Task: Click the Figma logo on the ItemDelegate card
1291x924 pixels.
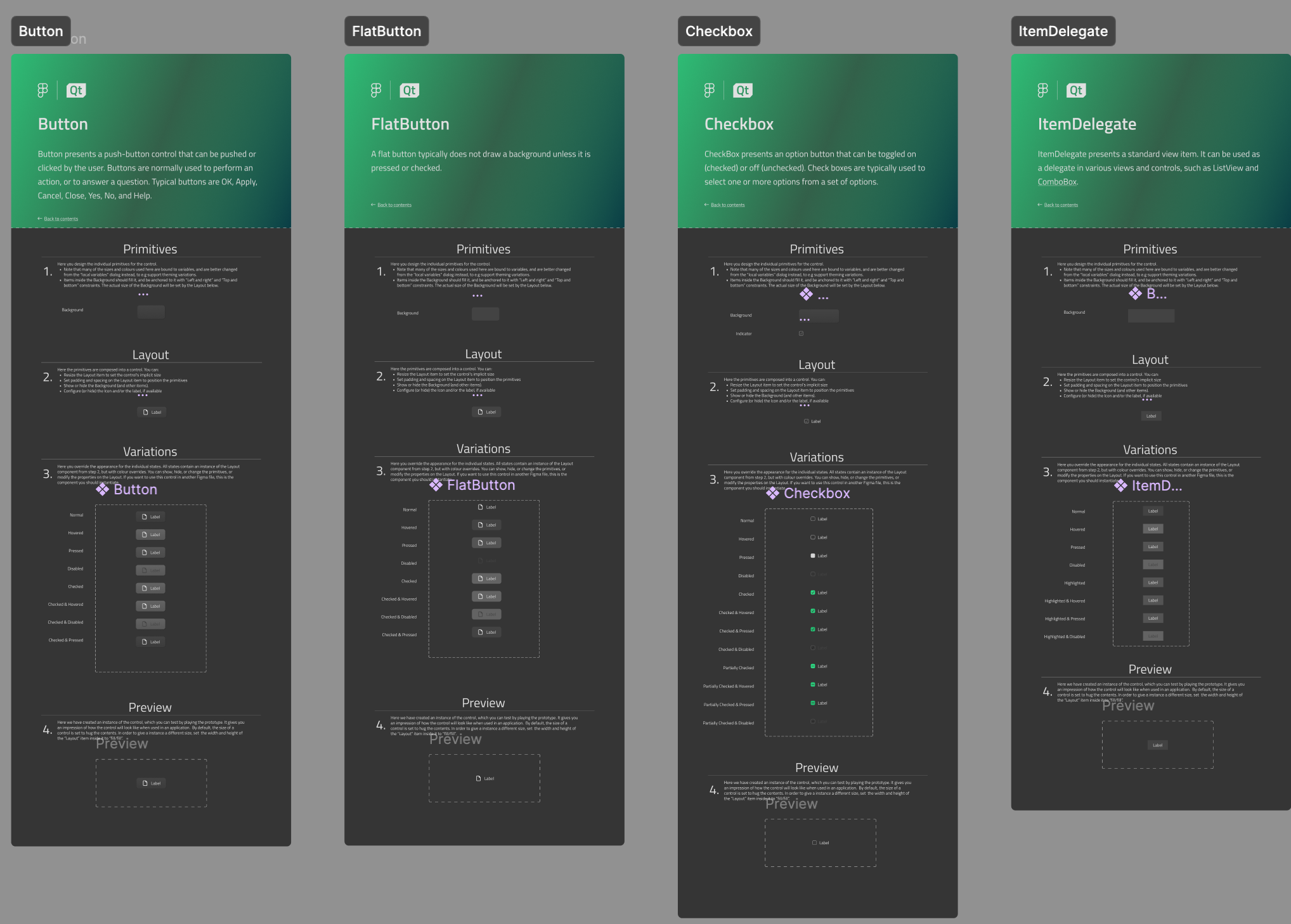Action: point(1042,90)
